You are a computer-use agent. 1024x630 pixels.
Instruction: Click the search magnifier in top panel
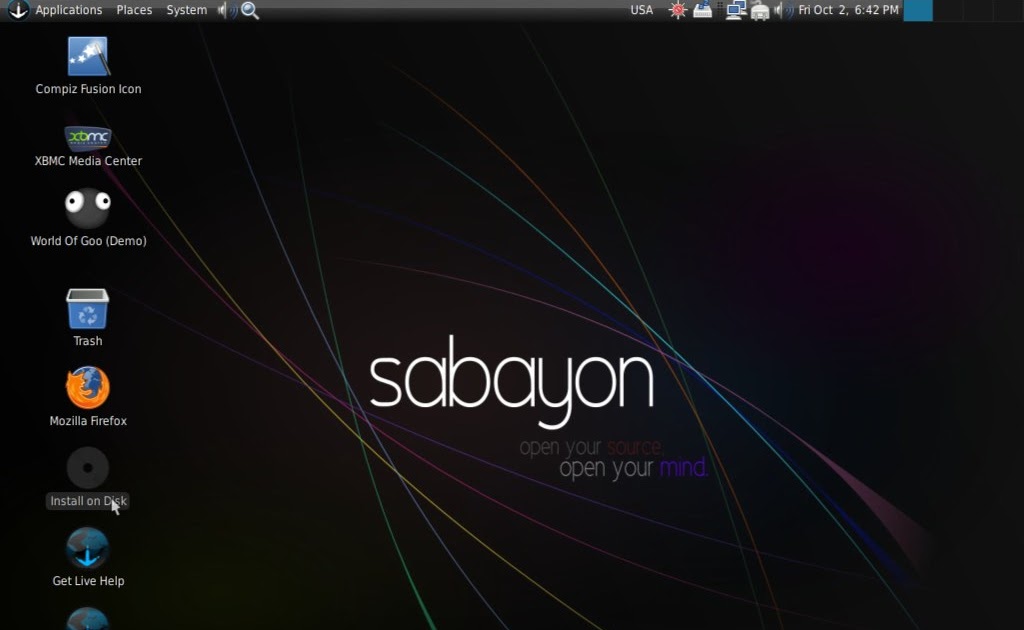(x=250, y=10)
